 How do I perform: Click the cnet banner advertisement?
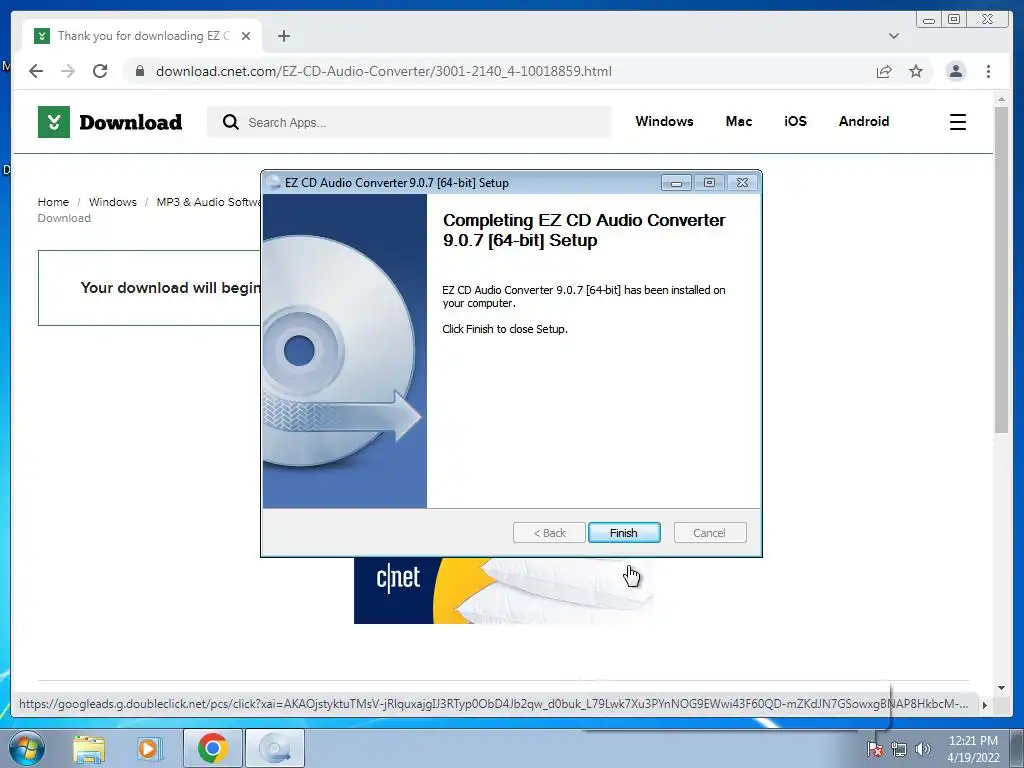(x=503, y=590)
